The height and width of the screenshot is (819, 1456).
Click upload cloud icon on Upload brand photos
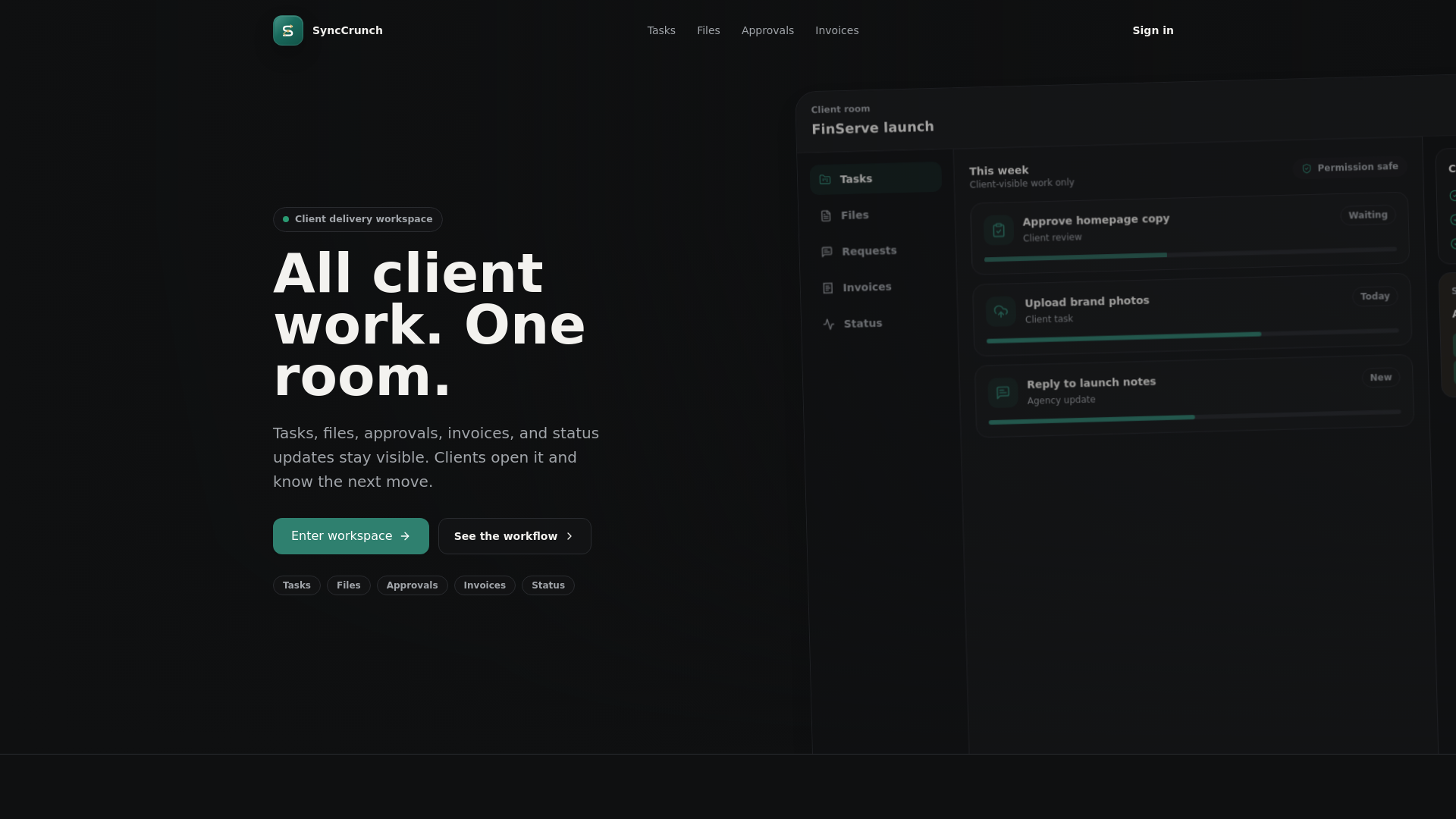(1001, 311)
